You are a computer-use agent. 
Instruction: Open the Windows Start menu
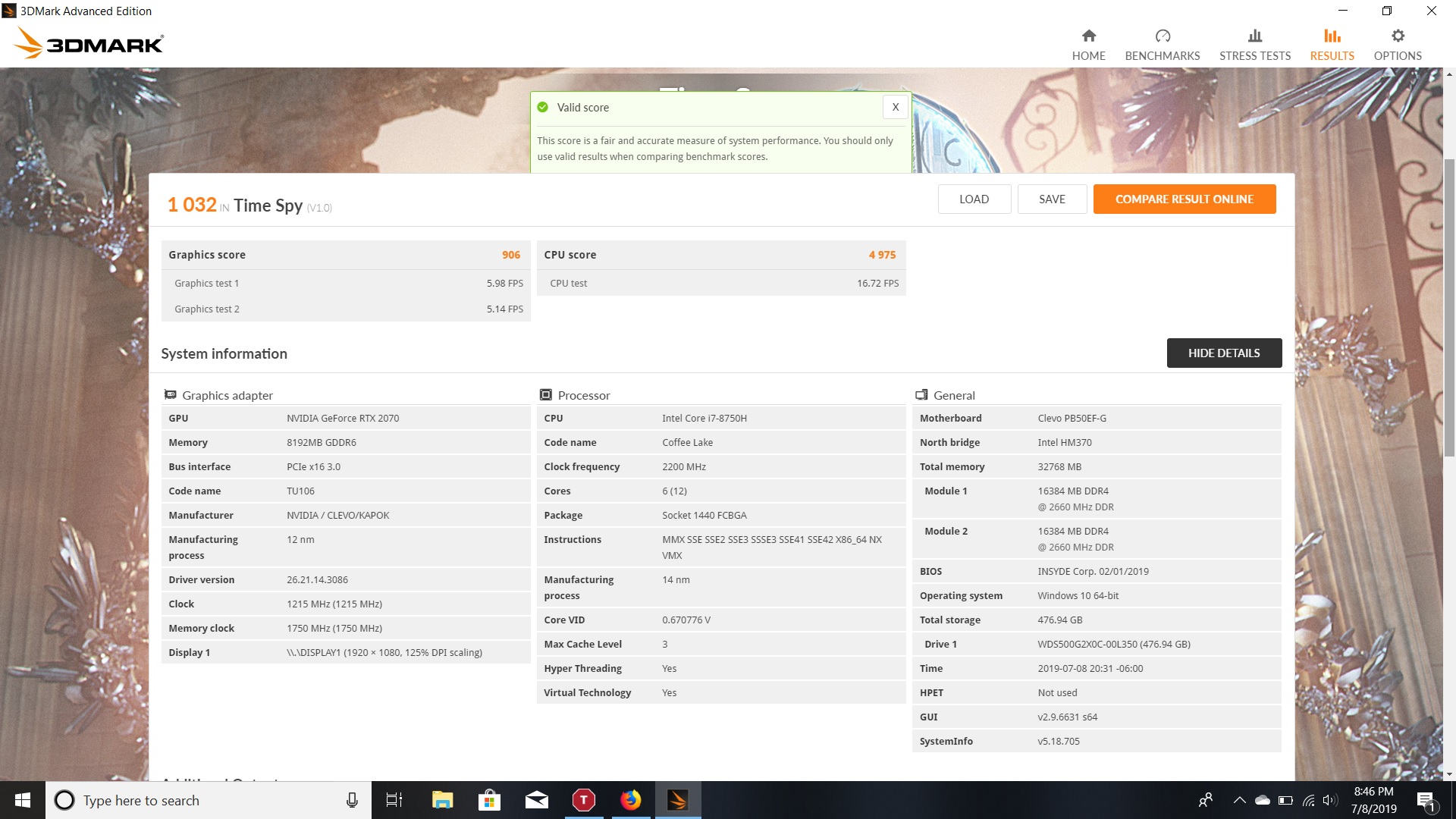pos(23,800)
